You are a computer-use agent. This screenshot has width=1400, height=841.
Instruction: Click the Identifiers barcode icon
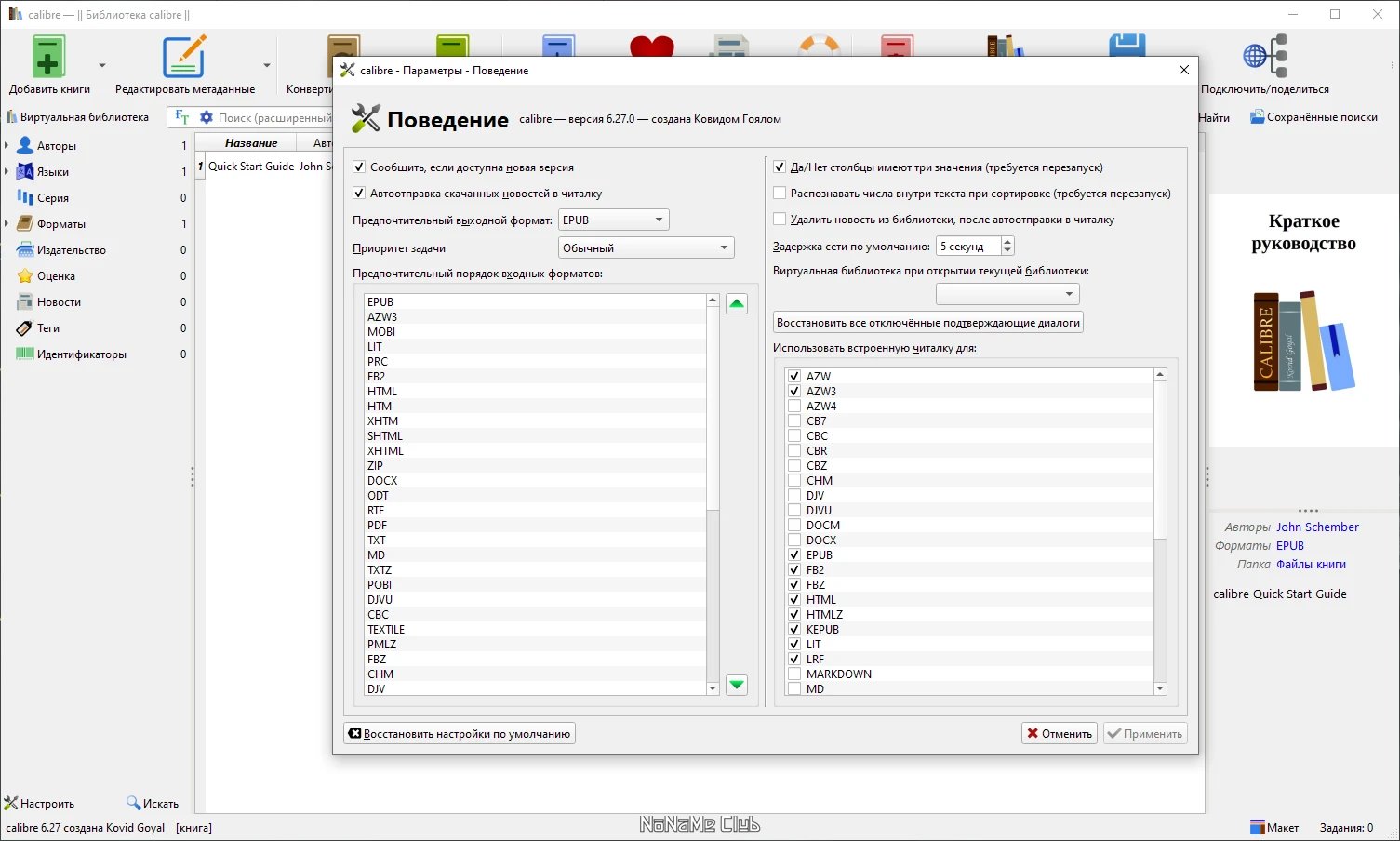click(25, 354)
